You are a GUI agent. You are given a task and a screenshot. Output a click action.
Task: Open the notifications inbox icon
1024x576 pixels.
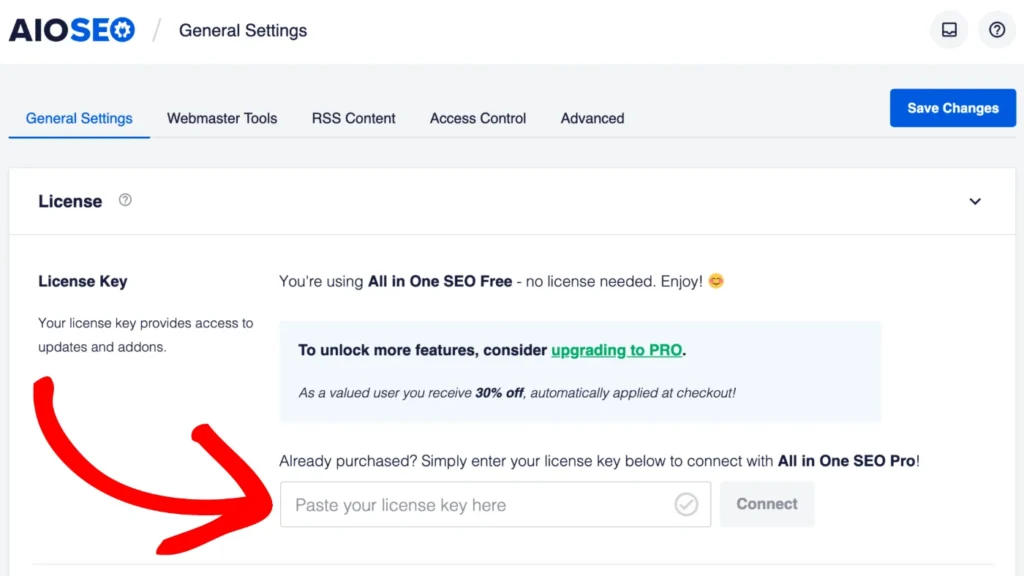tap(949, 30)
